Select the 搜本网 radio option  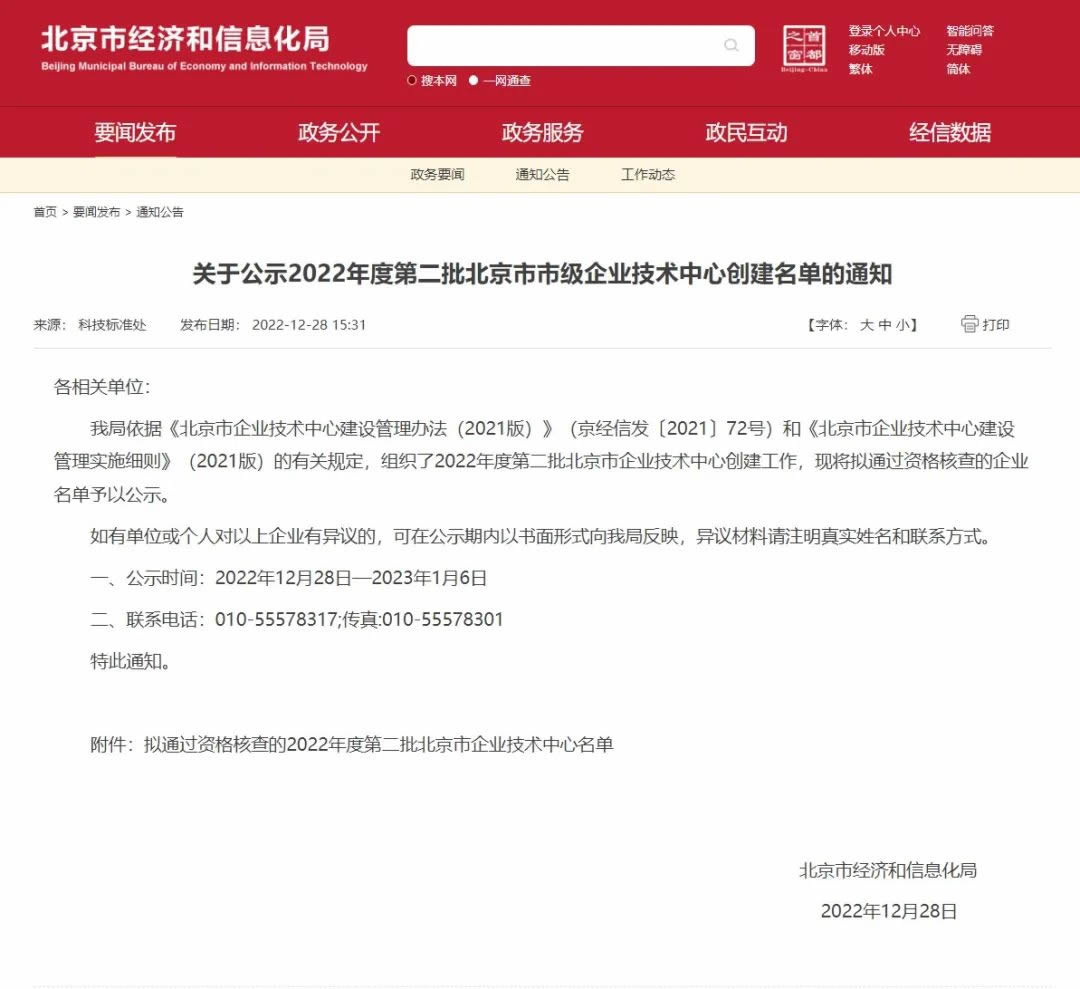click(412, 81)
